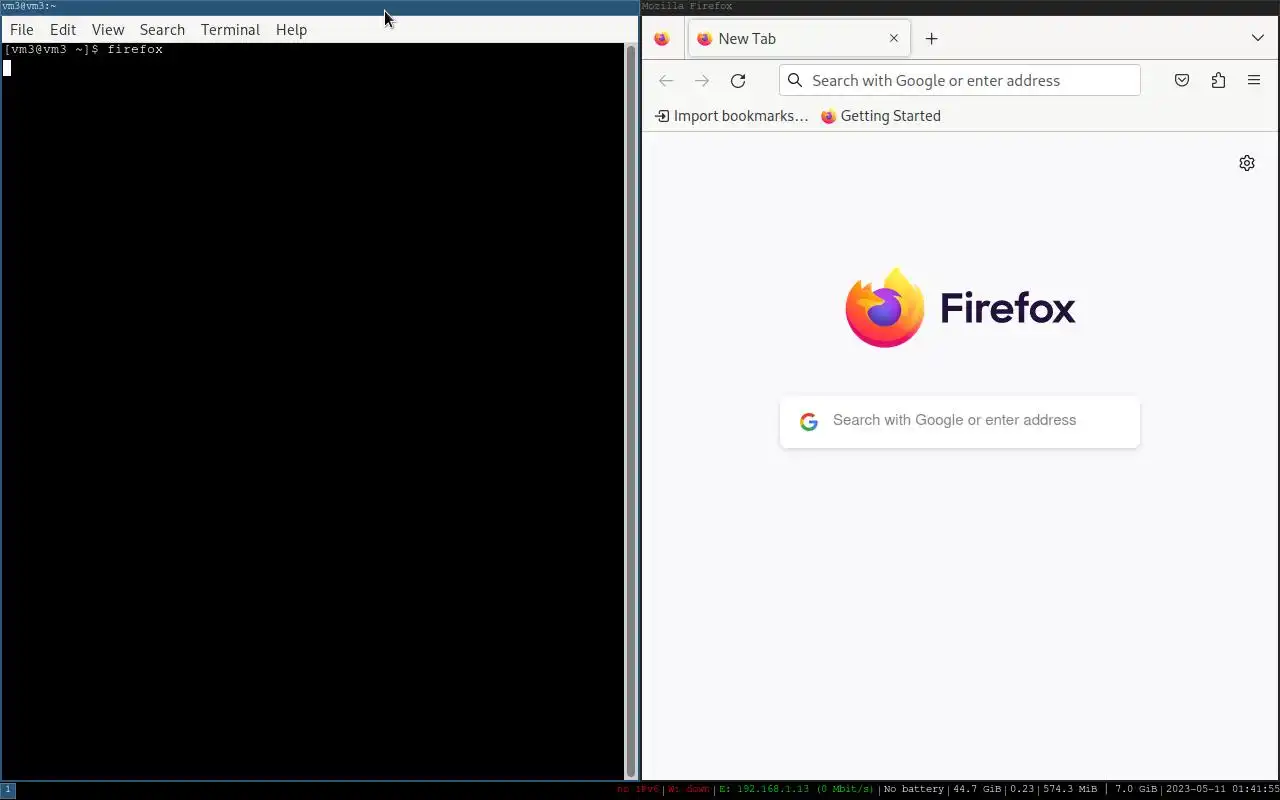
Task: Open the Getting Started bookmark
Action: (x=881, y=116)
